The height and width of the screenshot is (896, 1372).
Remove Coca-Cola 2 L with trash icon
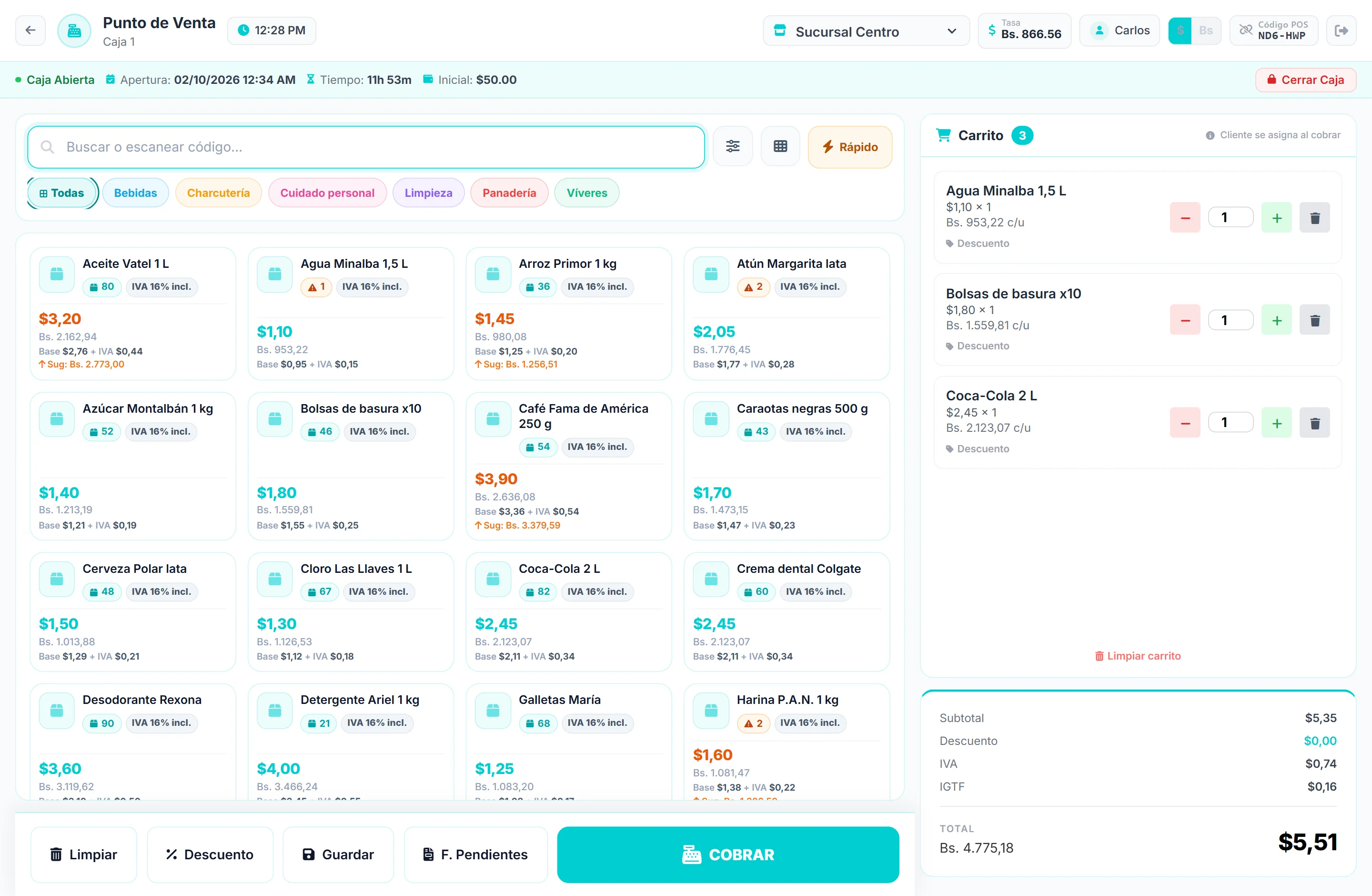coord(1315,423)
